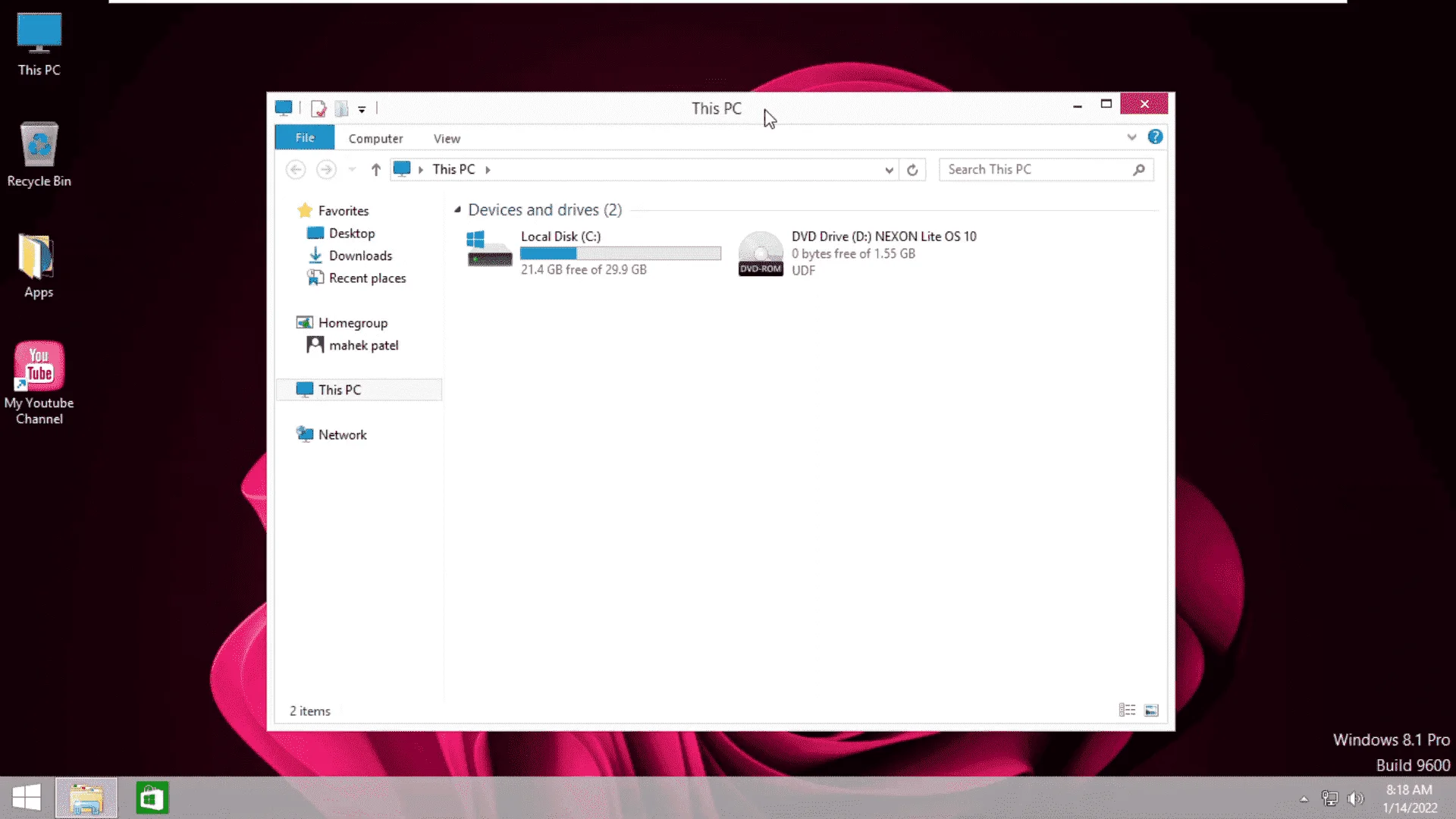Click the search magnifier icon
This screenshot has height=819, width=1456.
[1138, 170]
